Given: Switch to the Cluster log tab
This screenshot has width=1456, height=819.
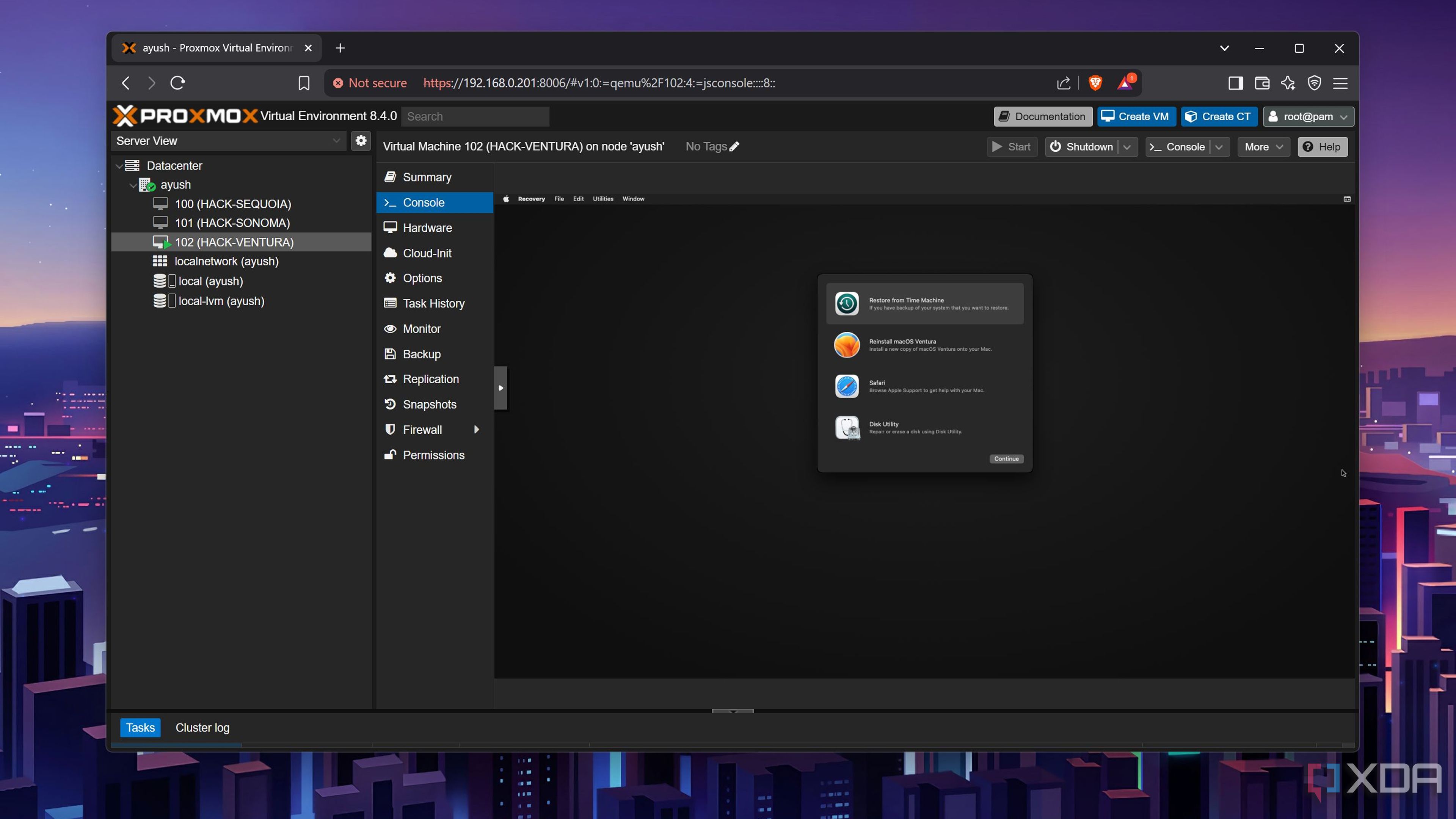Looking at the screenshot, I should tap(202, 728).
